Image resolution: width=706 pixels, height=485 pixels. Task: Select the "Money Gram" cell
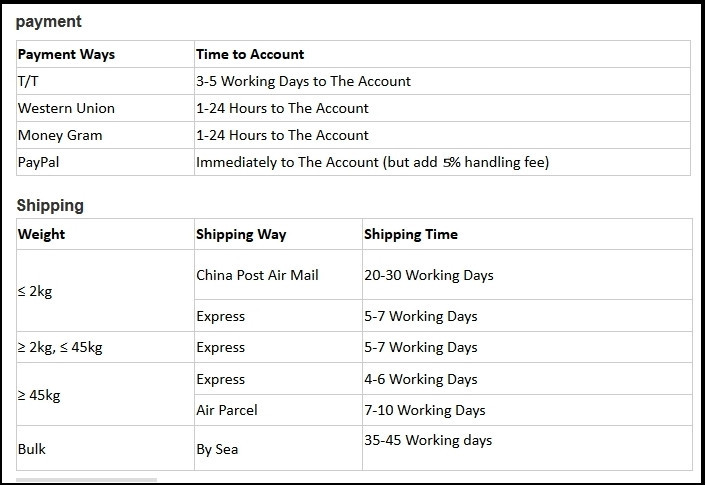point(60,135)
